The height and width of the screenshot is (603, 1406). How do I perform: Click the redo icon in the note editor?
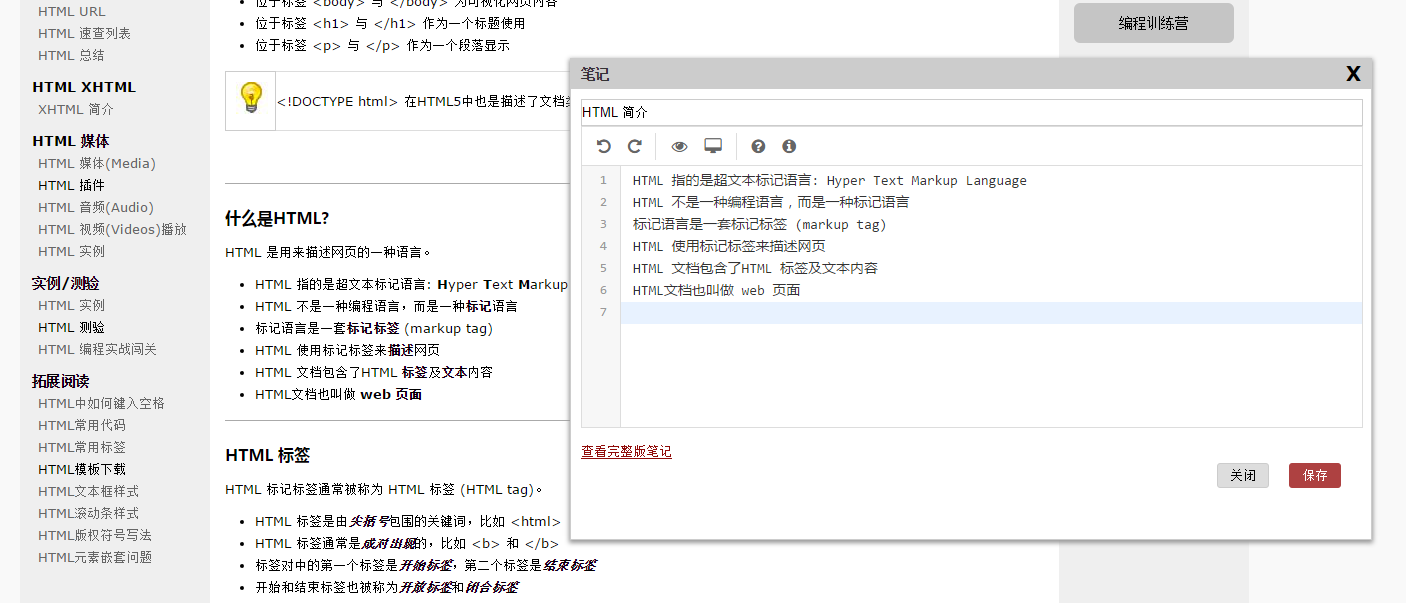(x=634, y=147)
